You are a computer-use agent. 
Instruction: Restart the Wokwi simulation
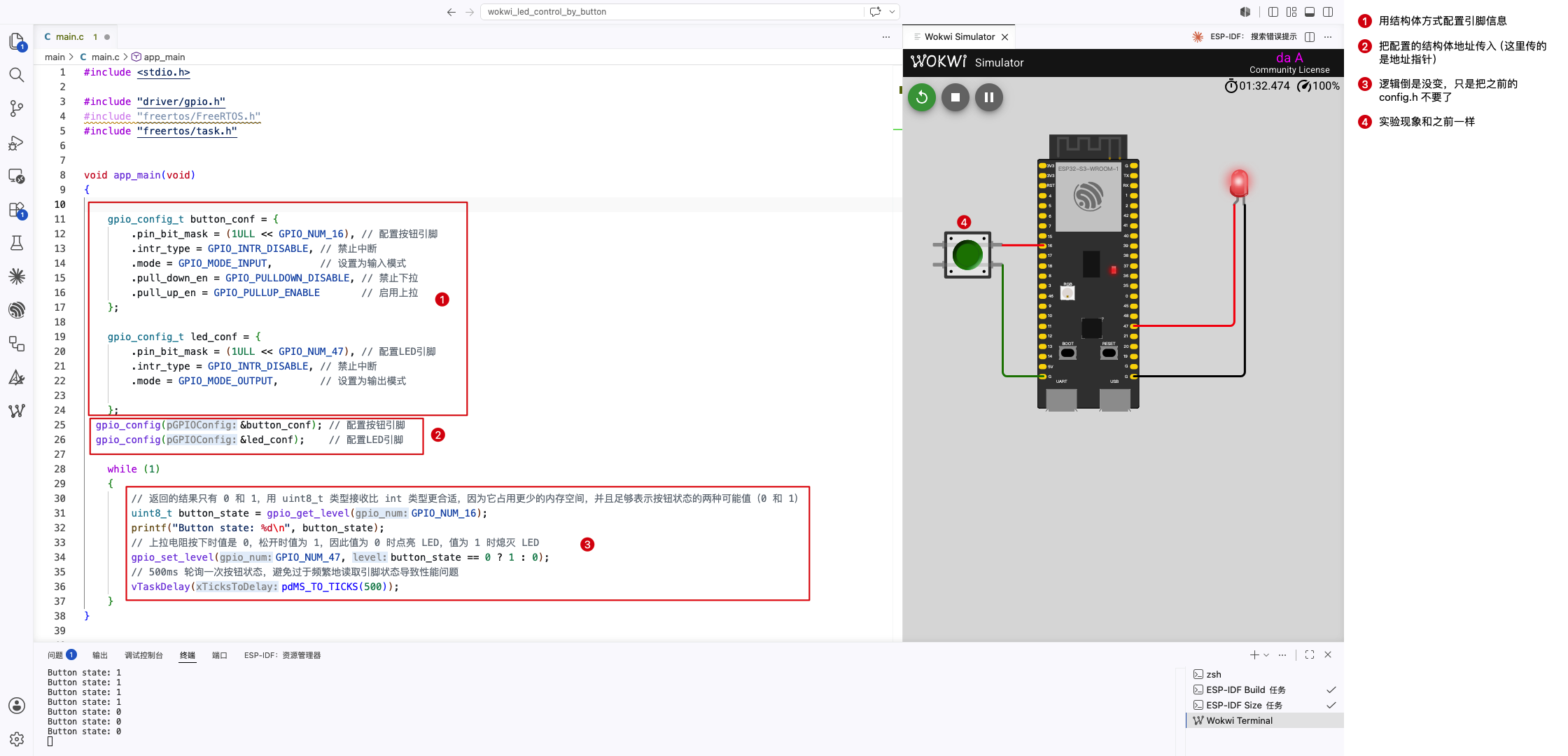(x=922, y=97)
